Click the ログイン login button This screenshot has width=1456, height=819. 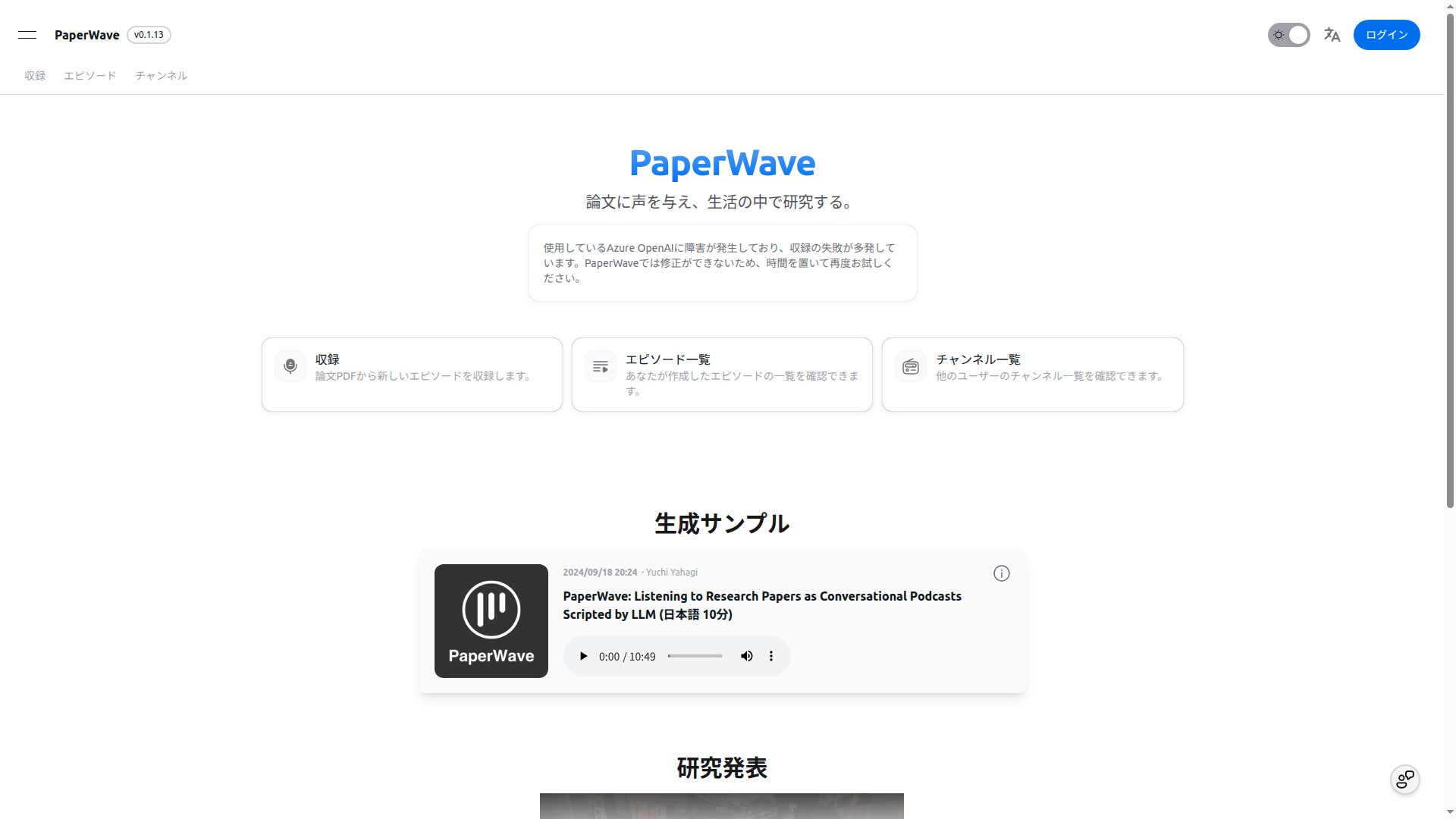(x=1386, y=35)
